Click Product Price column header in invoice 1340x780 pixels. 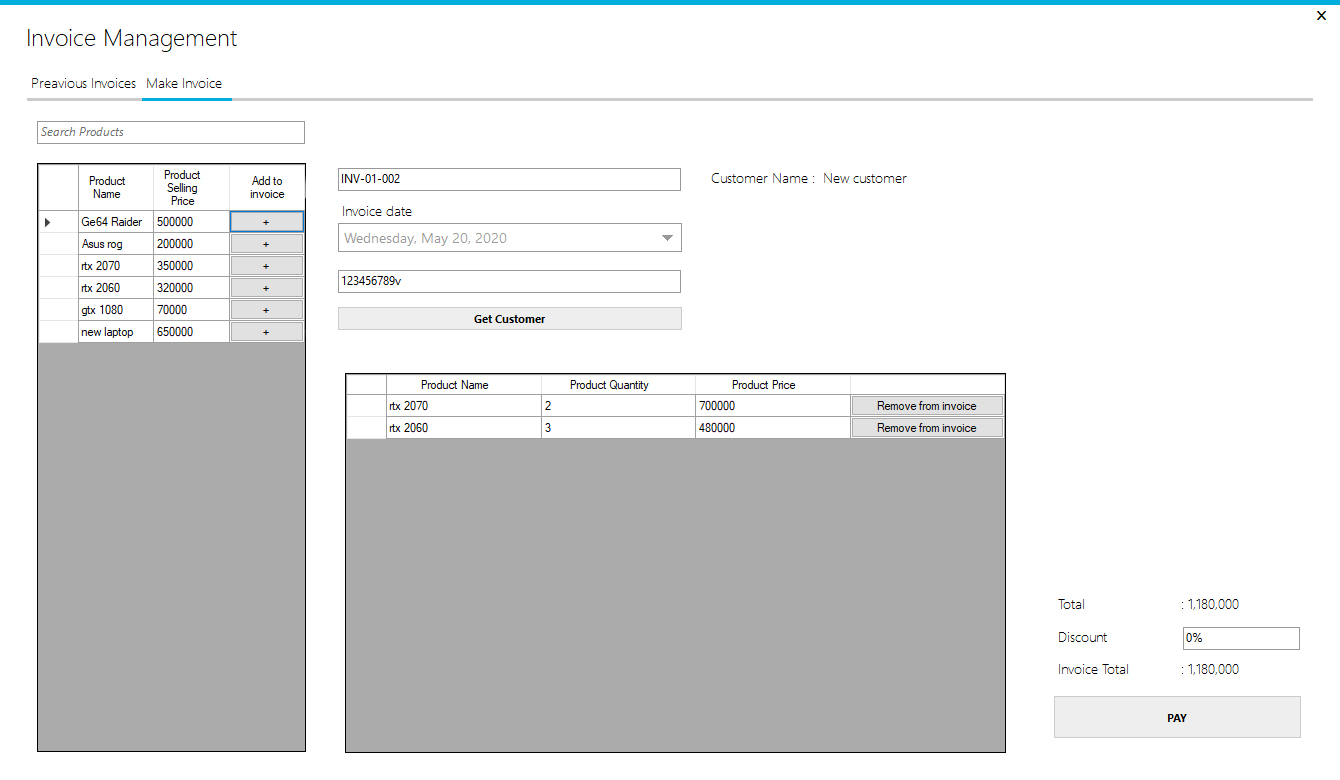773,385
